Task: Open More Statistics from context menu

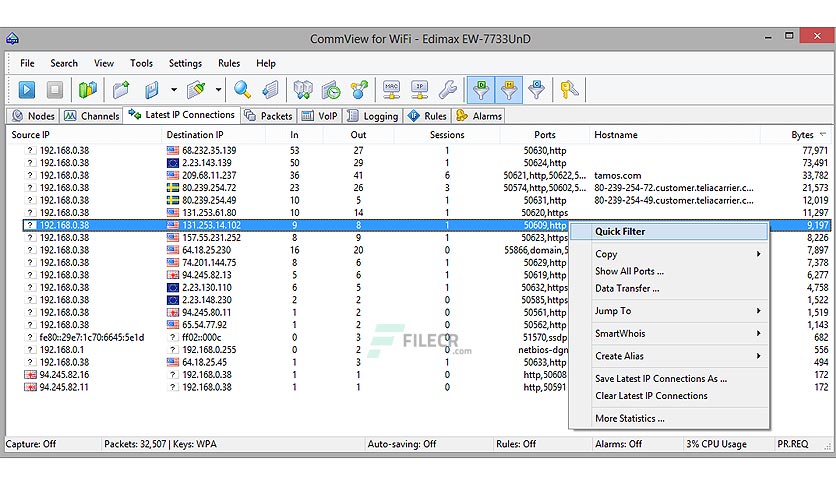Action: pos(669,418)
